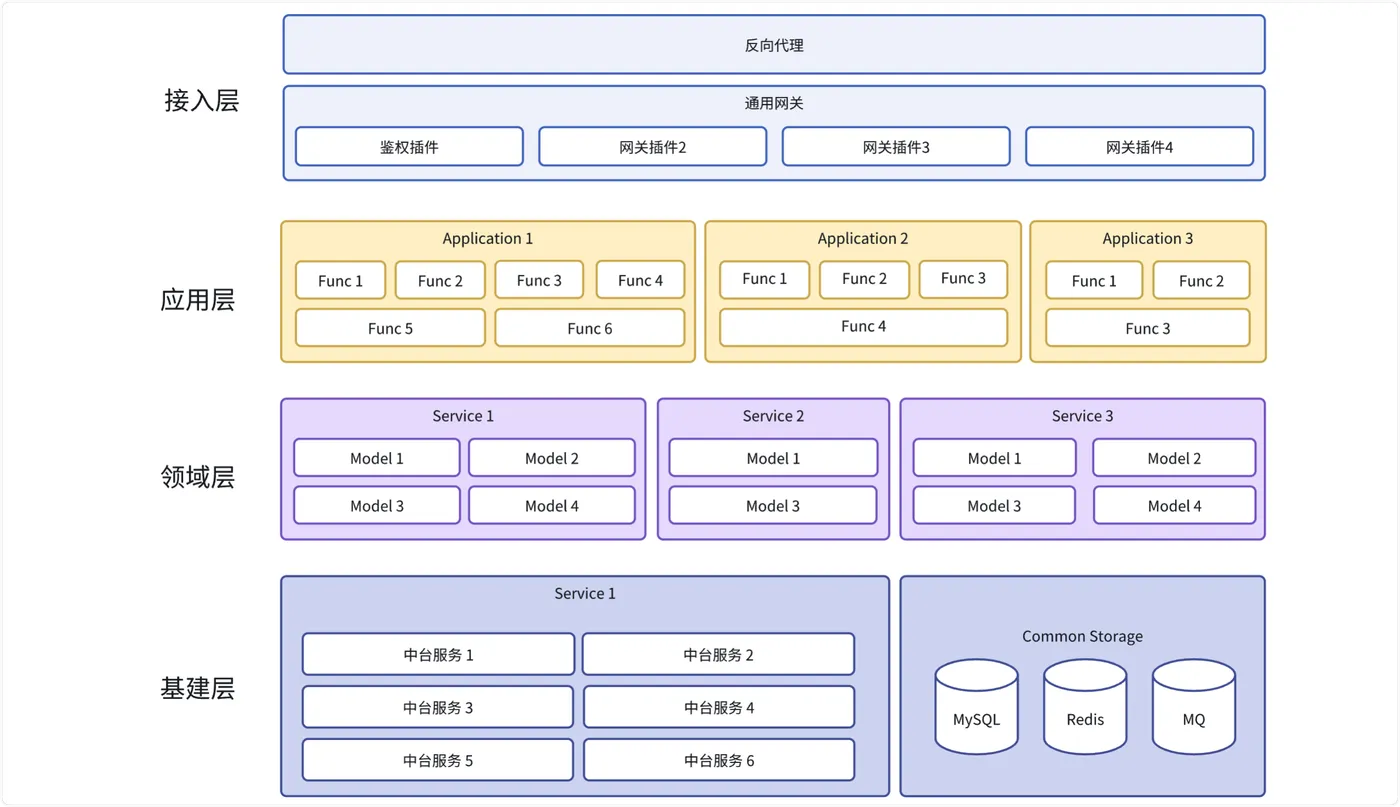This screenshot has height=807, width=1400.
Task: Click Func 2 inside Application 1
Action: click(440, 280)
